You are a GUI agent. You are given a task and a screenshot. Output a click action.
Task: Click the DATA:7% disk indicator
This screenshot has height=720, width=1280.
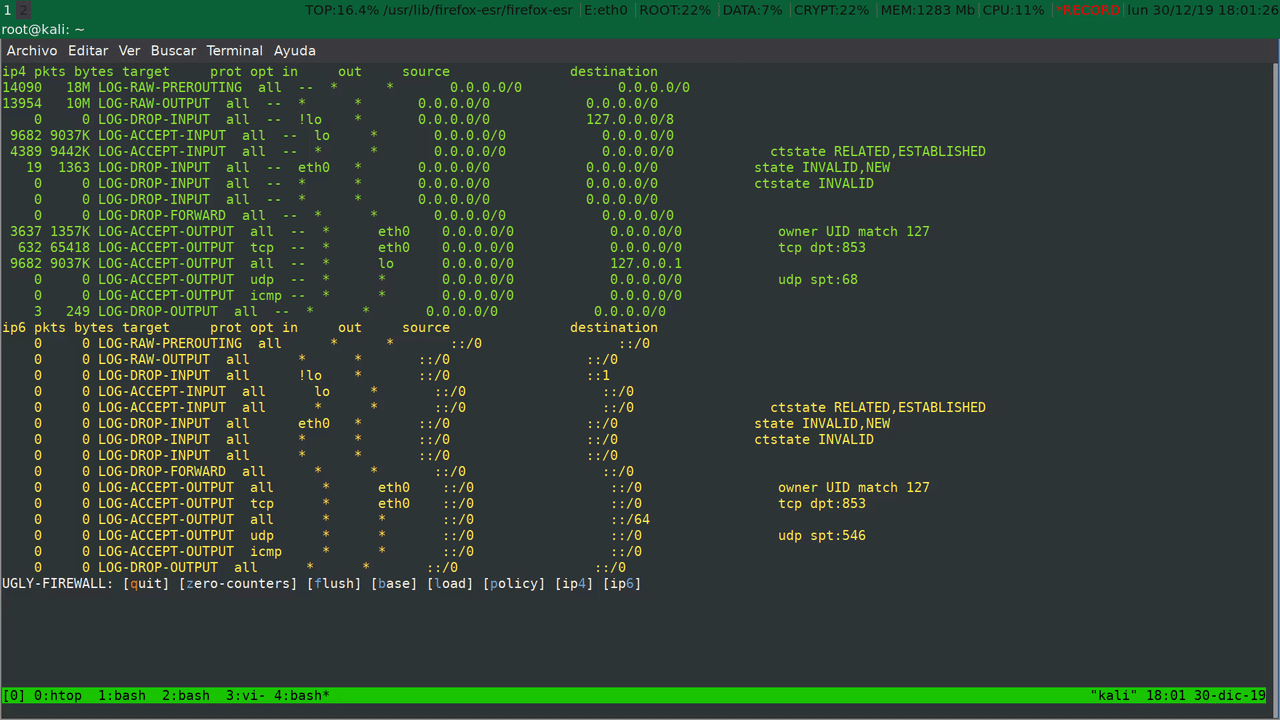tap(752, 10)
